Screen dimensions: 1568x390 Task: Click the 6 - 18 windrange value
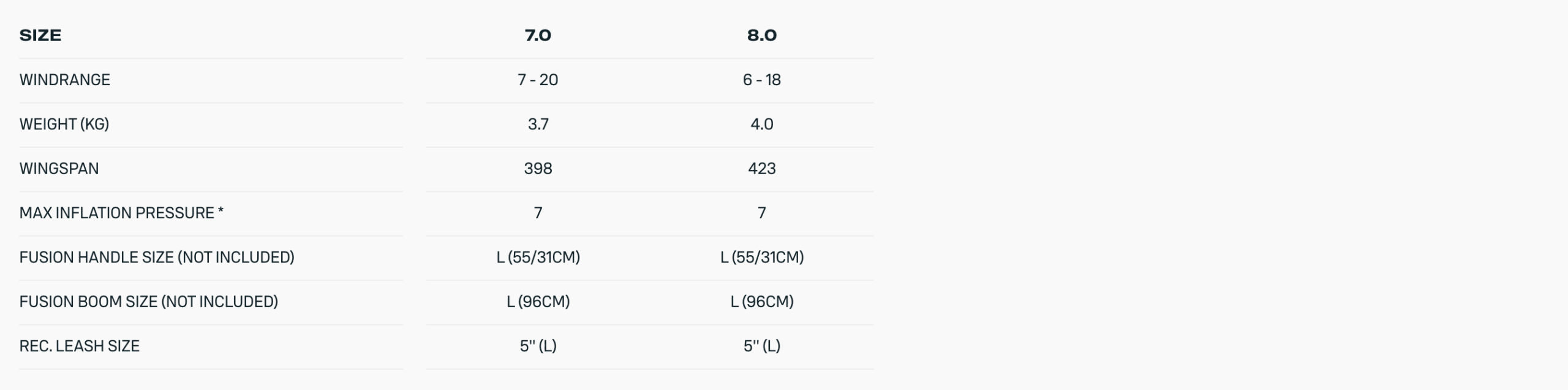(761, 80)
